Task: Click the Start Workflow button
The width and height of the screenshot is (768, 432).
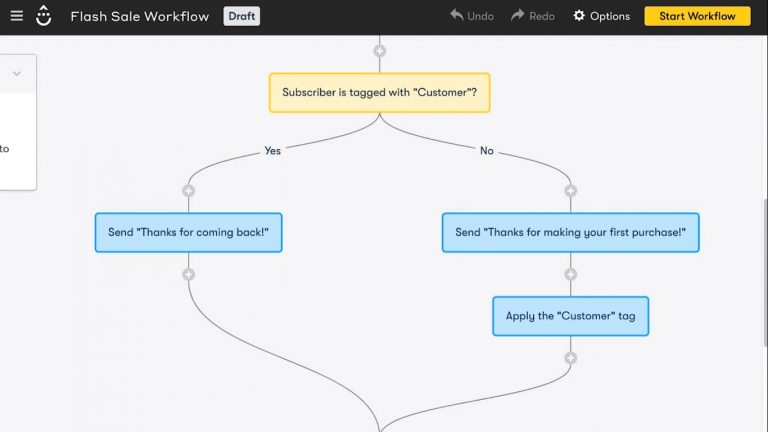Action: pos(697,16)
